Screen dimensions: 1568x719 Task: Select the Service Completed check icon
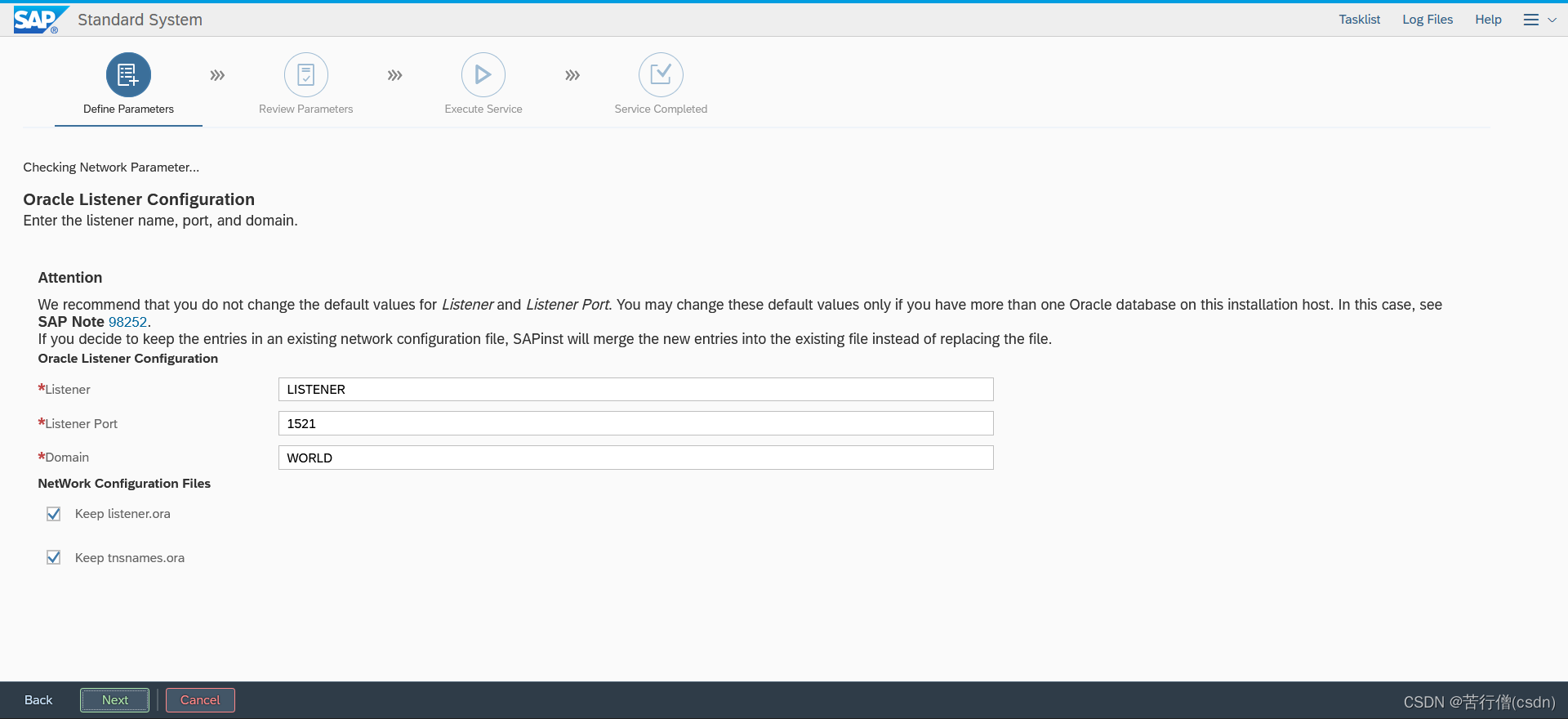[661, 75]
